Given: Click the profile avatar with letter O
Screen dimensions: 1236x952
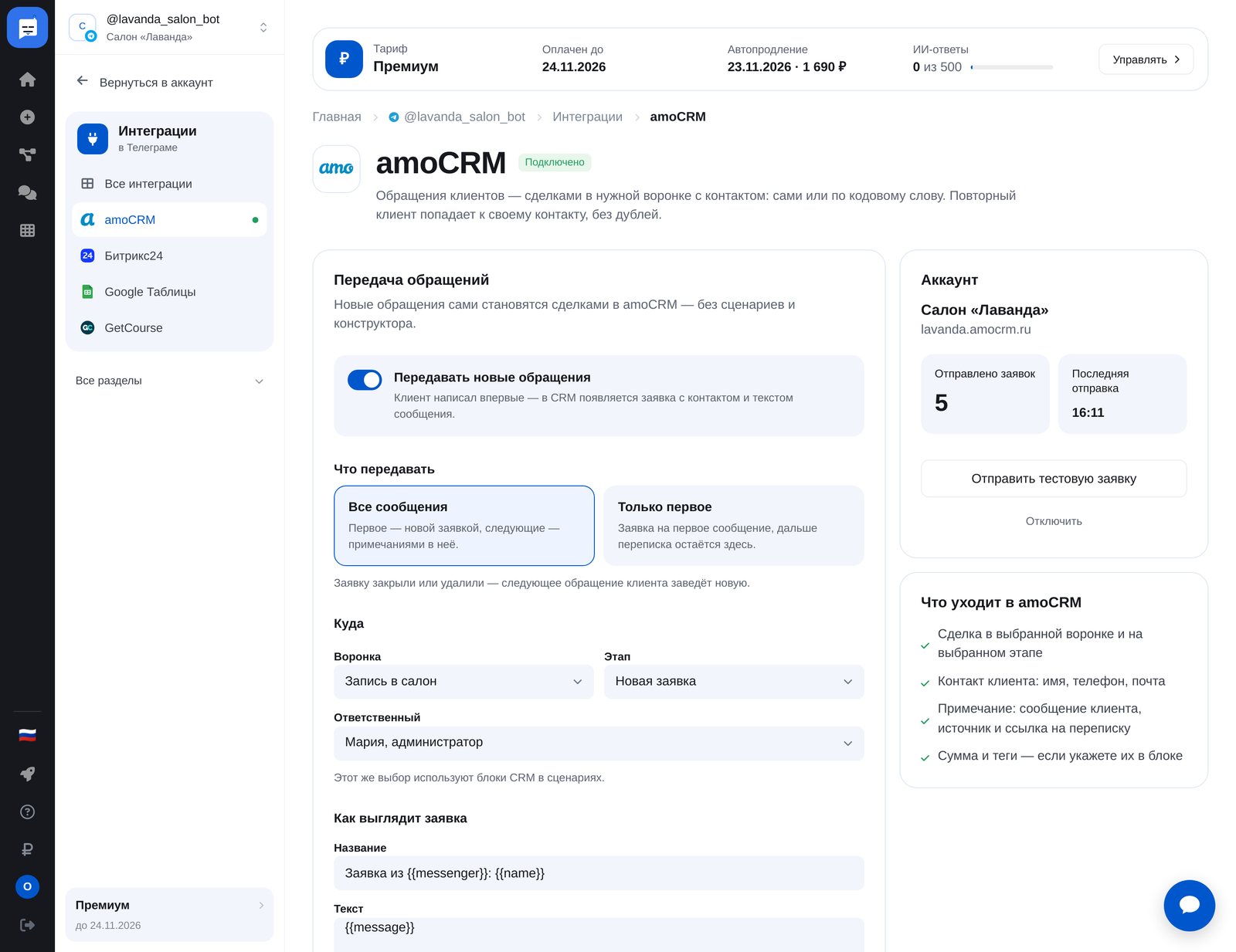Looking at the screenshot, I should tap(27, 886).
